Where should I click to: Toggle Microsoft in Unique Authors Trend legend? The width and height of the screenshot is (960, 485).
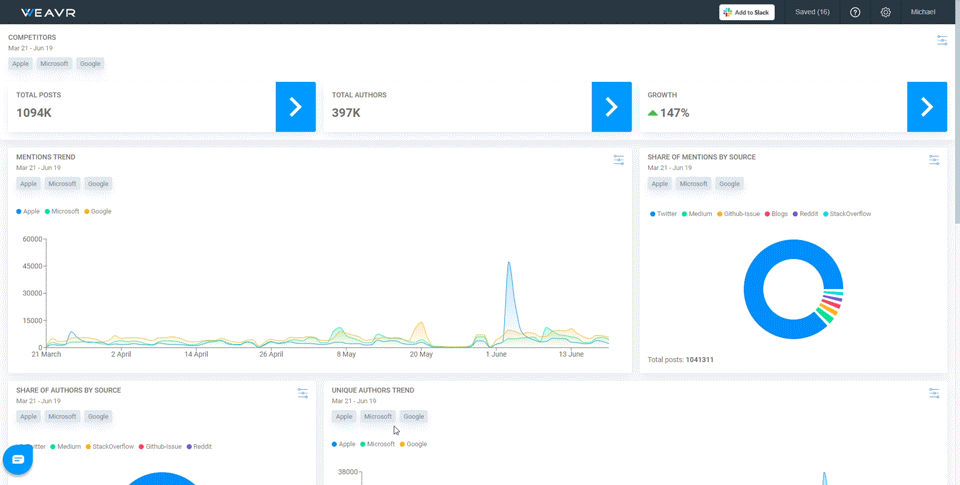point(378,444)
